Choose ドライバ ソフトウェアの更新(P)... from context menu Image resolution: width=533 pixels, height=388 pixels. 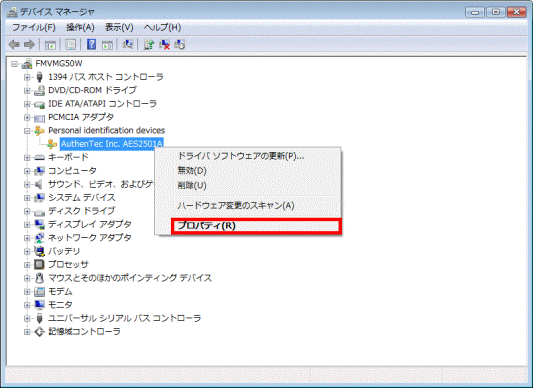pos(241,156)
